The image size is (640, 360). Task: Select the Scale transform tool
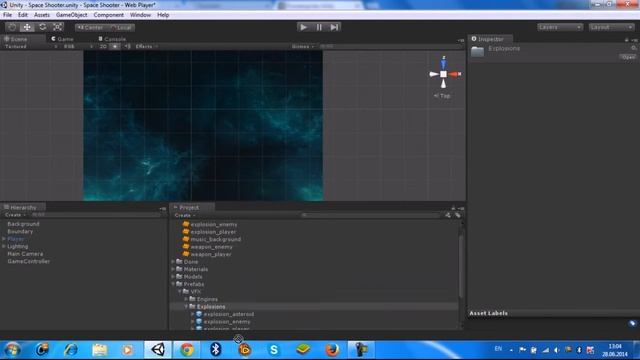coord(58,27)
